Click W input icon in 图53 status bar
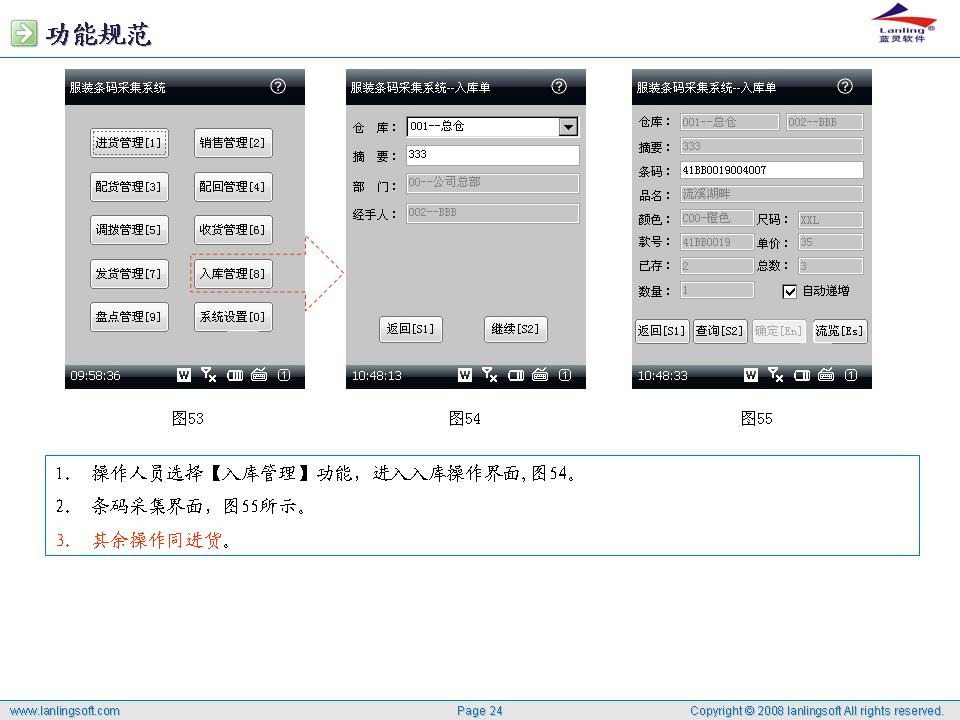The width and height of the screenshot is (960, 720). click(x=184, y=375)
